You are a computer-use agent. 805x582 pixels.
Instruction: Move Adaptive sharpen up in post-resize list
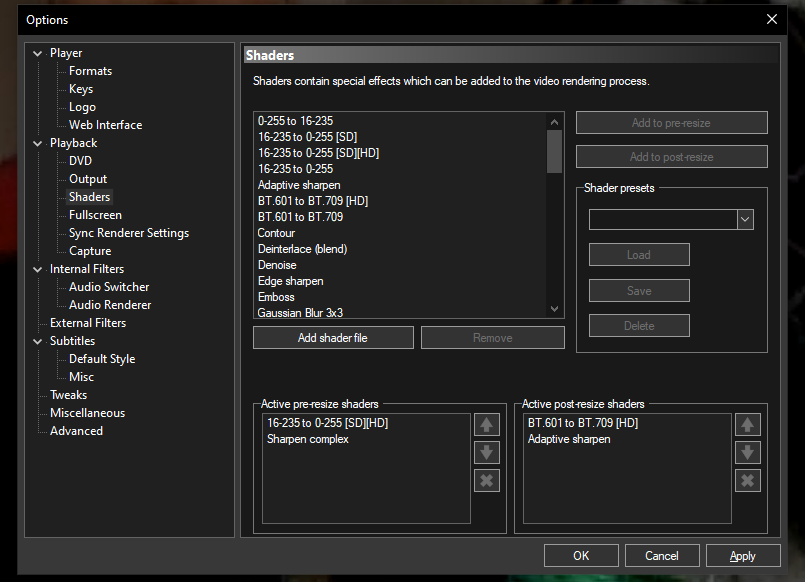[747, 424]
